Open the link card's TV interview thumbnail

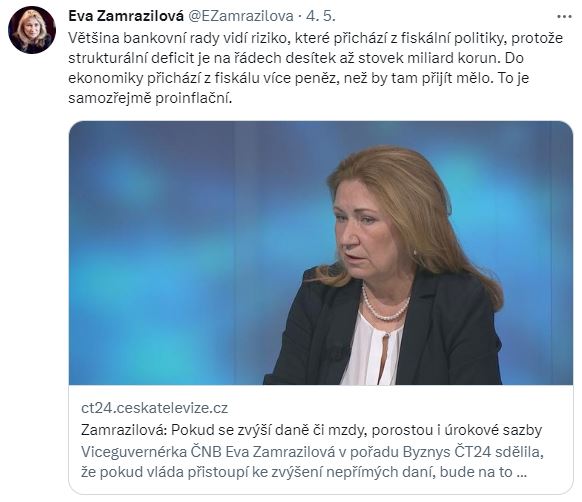(x=321, y=253)
